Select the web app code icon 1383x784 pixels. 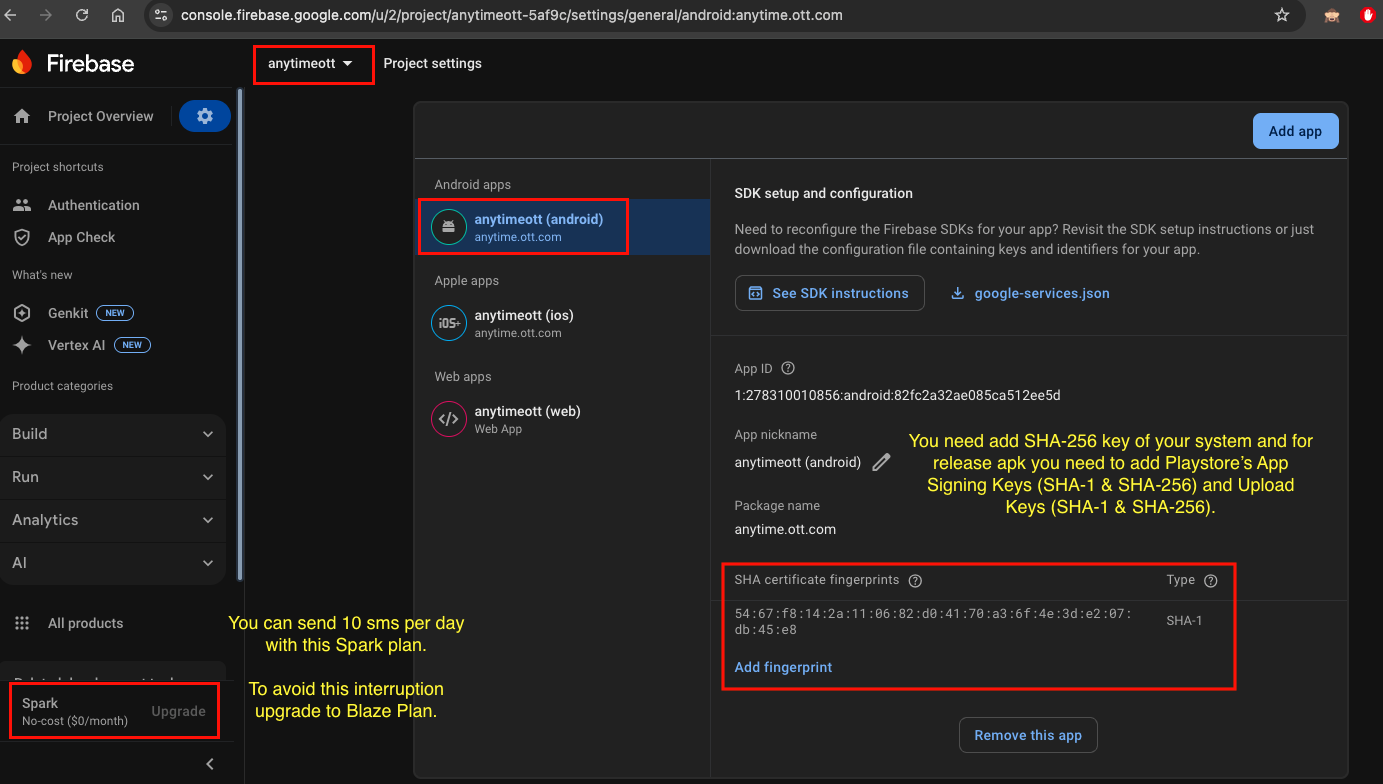coord(449,419)
